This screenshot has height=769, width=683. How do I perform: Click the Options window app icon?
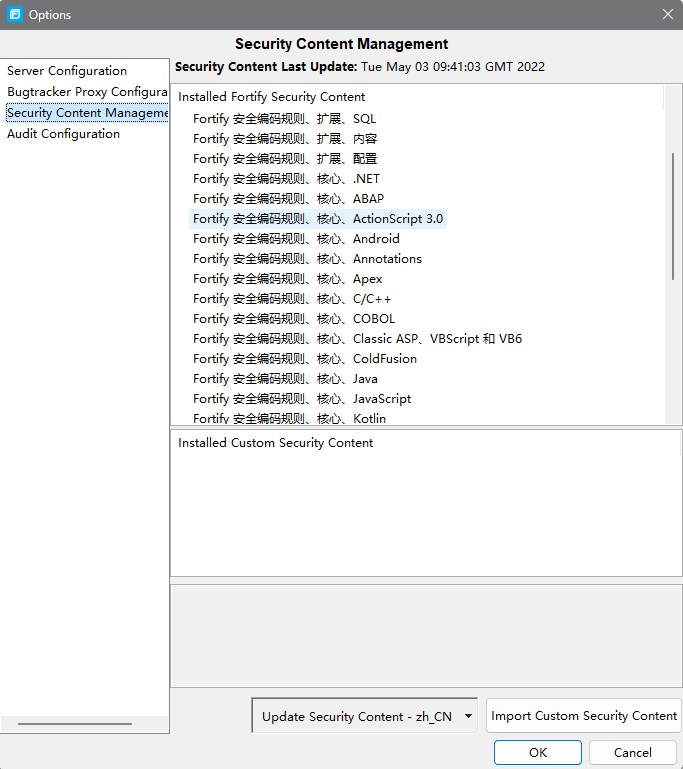point(15,14)
